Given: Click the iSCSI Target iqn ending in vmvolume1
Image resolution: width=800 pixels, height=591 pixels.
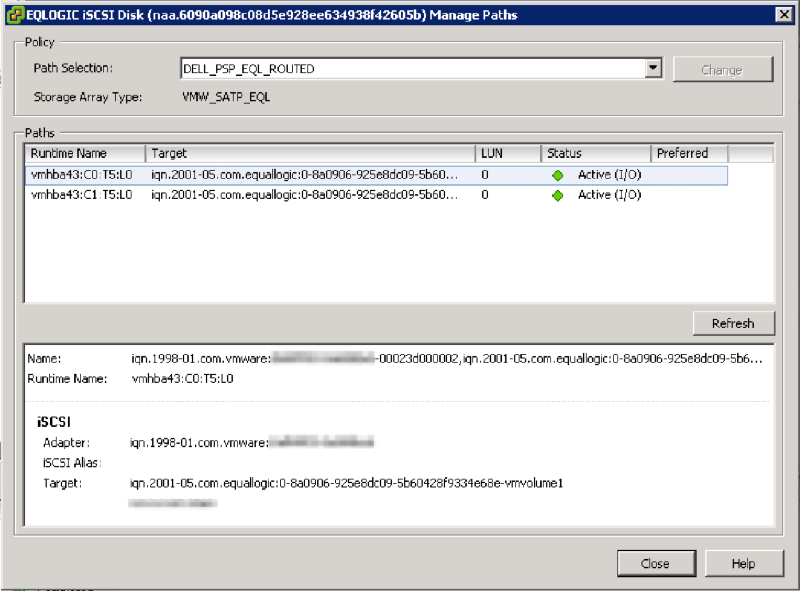Looking at the screenshot, I should [x=346, y=483].
